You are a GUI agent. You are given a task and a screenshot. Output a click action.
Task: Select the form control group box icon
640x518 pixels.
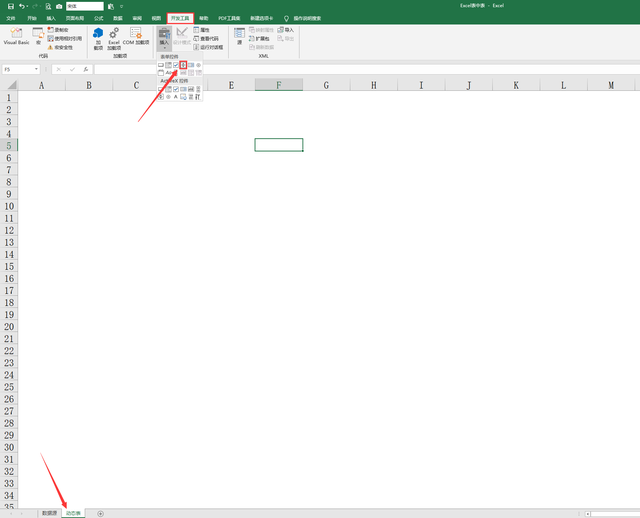[161, 73]
